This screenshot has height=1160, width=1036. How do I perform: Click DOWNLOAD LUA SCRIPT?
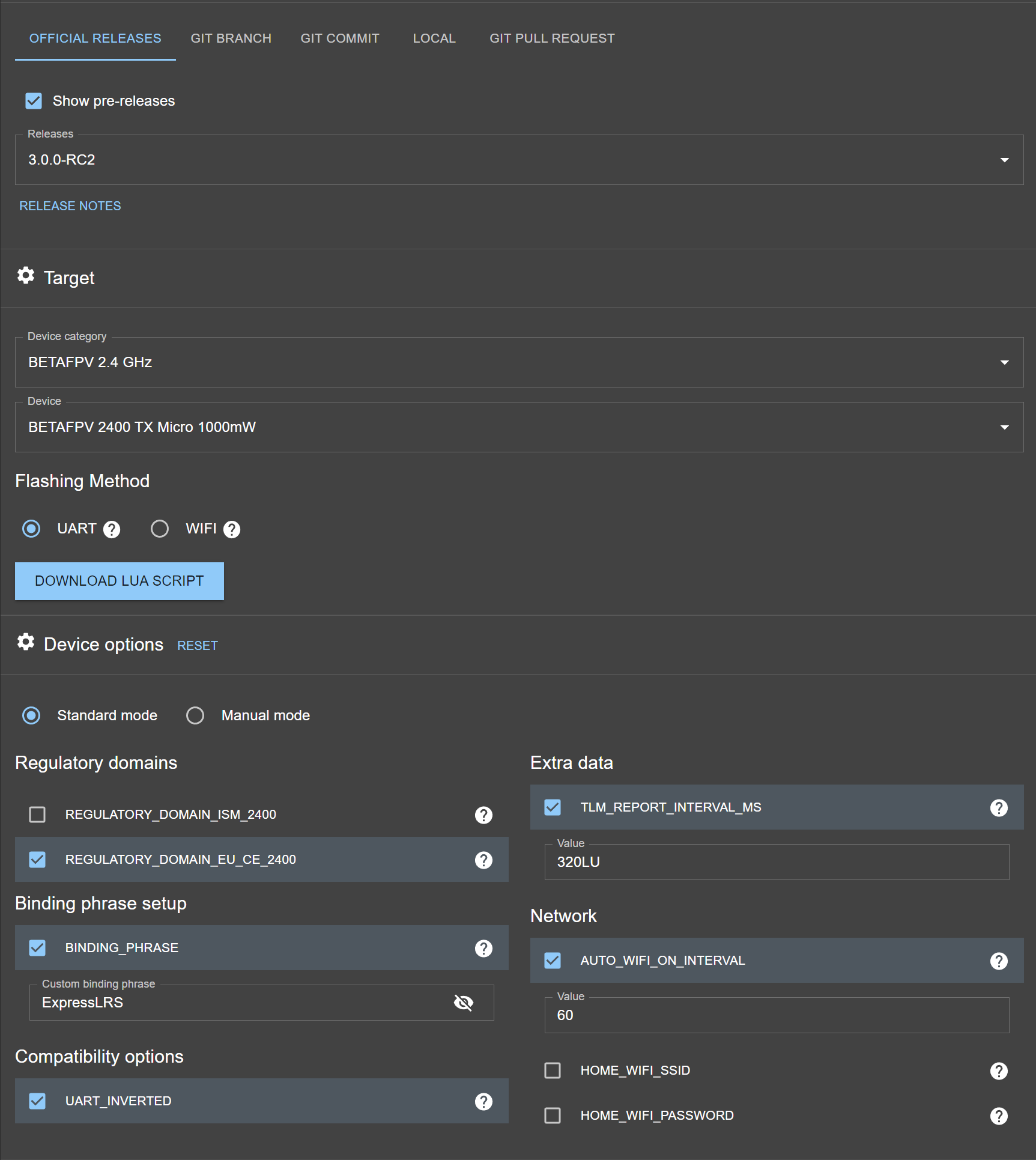point(119,580)
